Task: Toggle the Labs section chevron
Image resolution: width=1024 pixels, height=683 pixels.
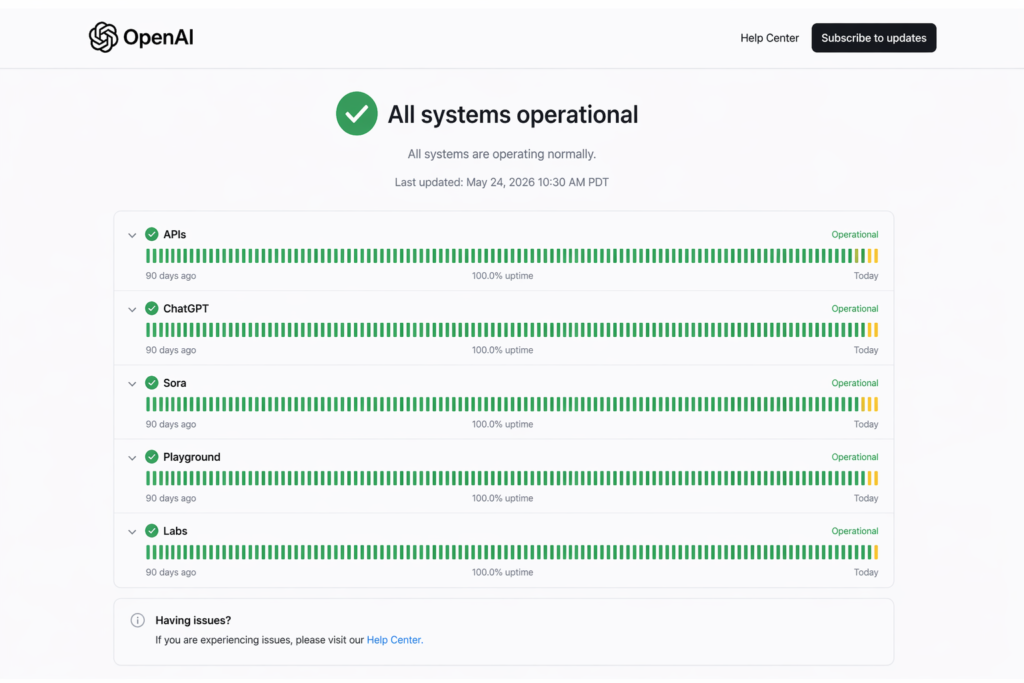Action: click(132, 531)
